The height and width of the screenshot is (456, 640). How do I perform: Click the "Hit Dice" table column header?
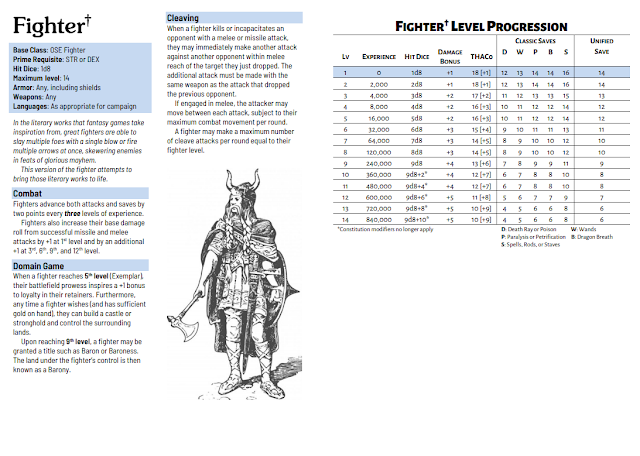416,56
